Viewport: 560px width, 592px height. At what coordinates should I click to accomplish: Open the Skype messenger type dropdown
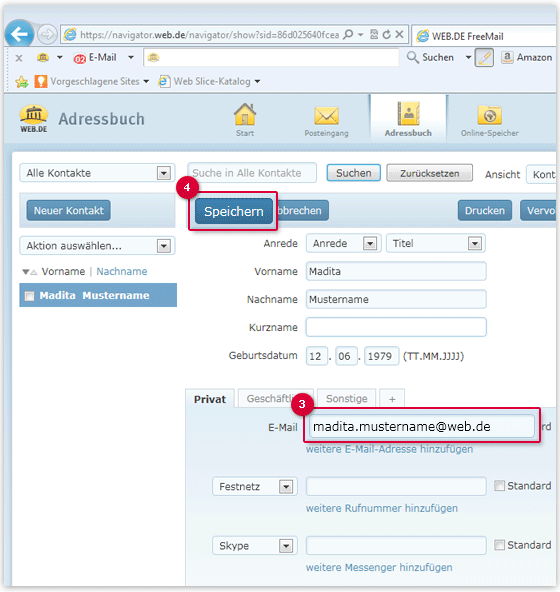click(255, 546)
